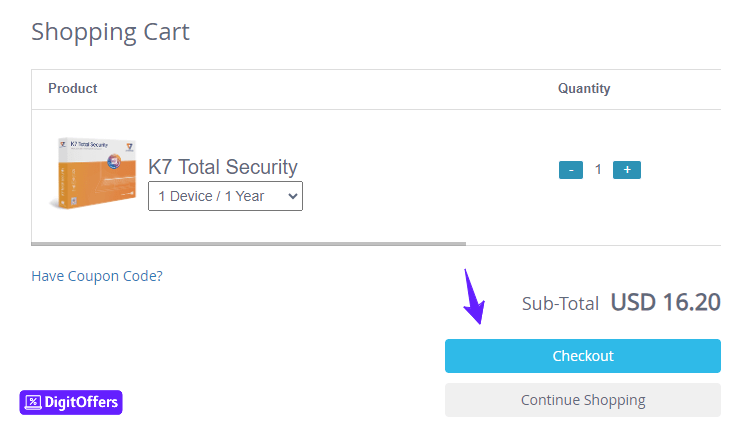The height and width of the screenshot is (432, 754).
Task: Click the Shopping Cart heading
Action: [111, 32]
